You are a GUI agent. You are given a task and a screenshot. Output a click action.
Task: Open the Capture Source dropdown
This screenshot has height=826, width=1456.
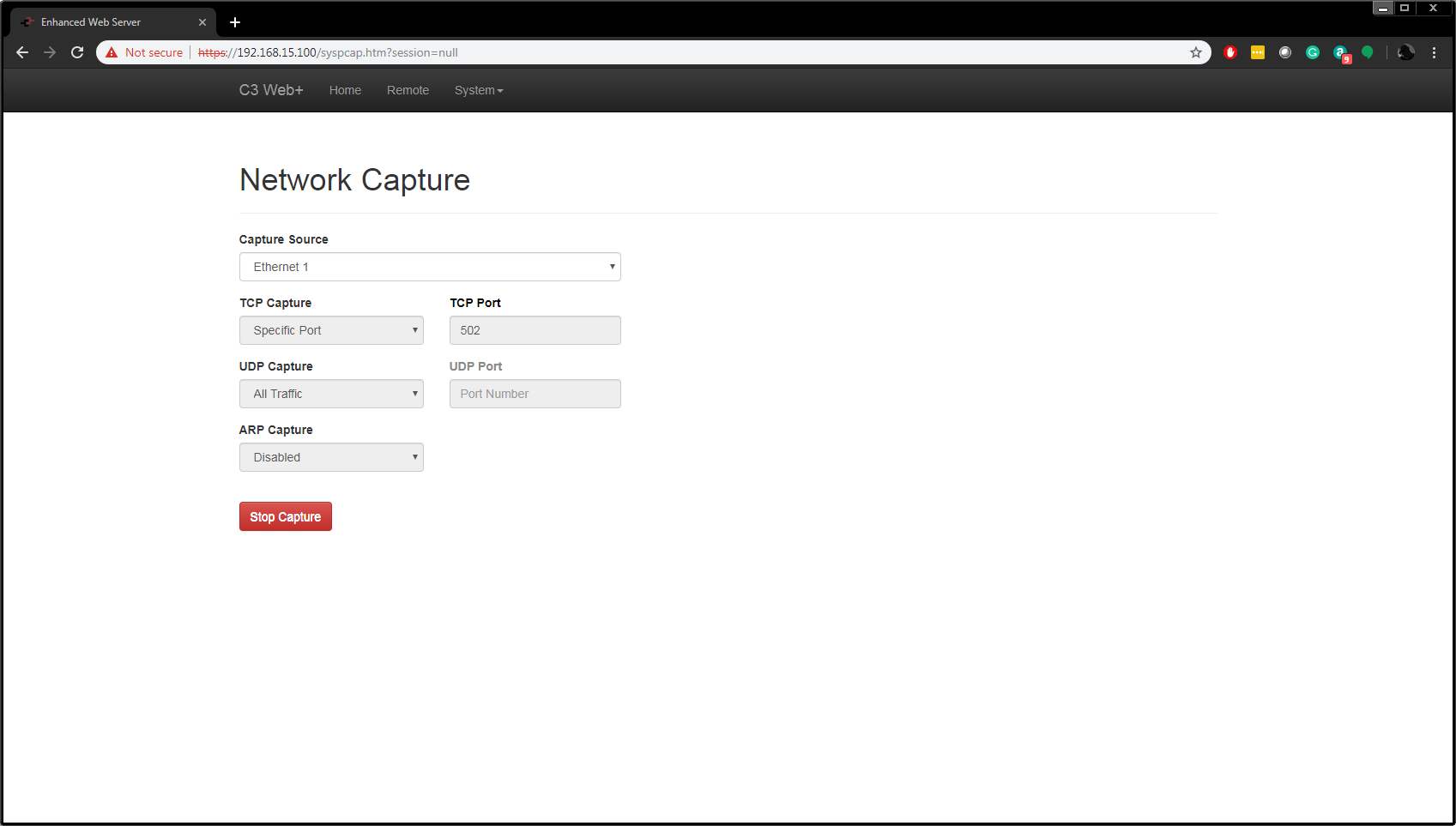coord(430,267)
